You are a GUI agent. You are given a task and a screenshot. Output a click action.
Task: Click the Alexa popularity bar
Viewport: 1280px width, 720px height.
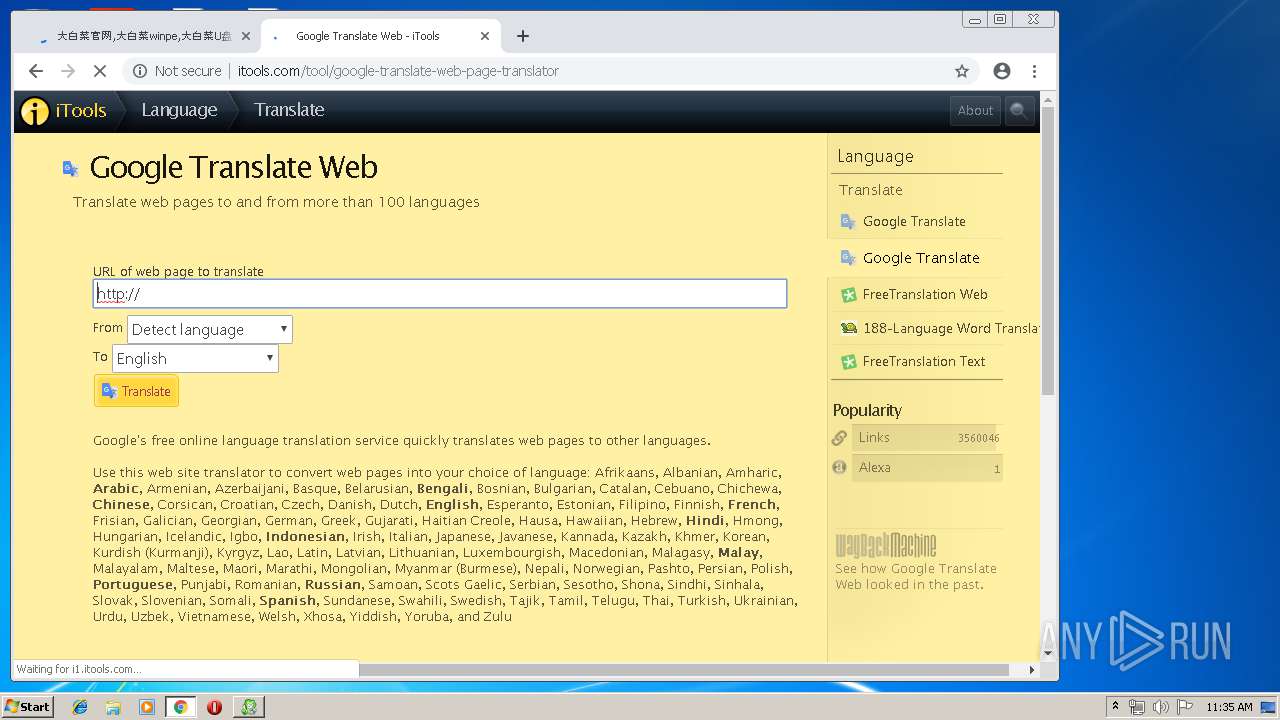[x=927, y=468]
